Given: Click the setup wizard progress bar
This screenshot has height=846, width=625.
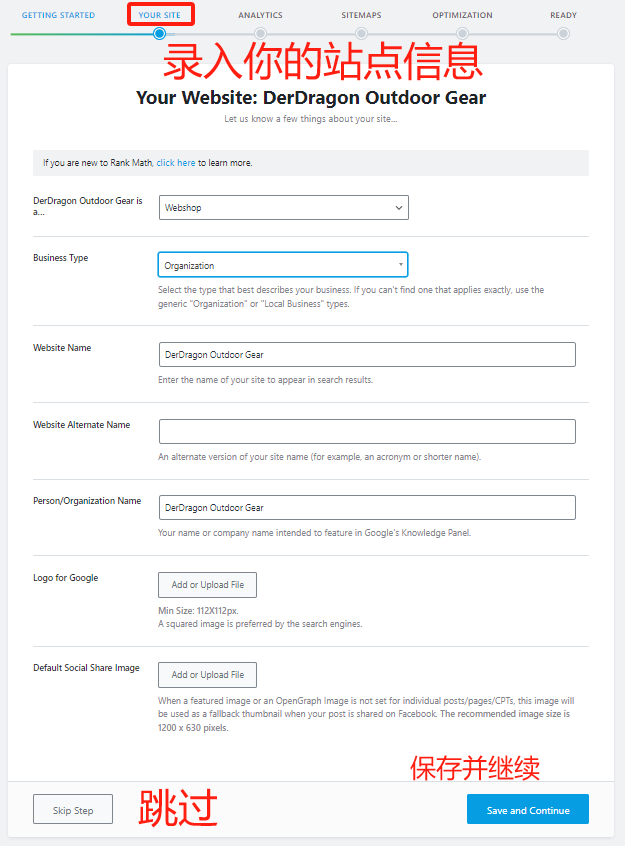Looking at the screenshot, I should [x=310, y=33].
